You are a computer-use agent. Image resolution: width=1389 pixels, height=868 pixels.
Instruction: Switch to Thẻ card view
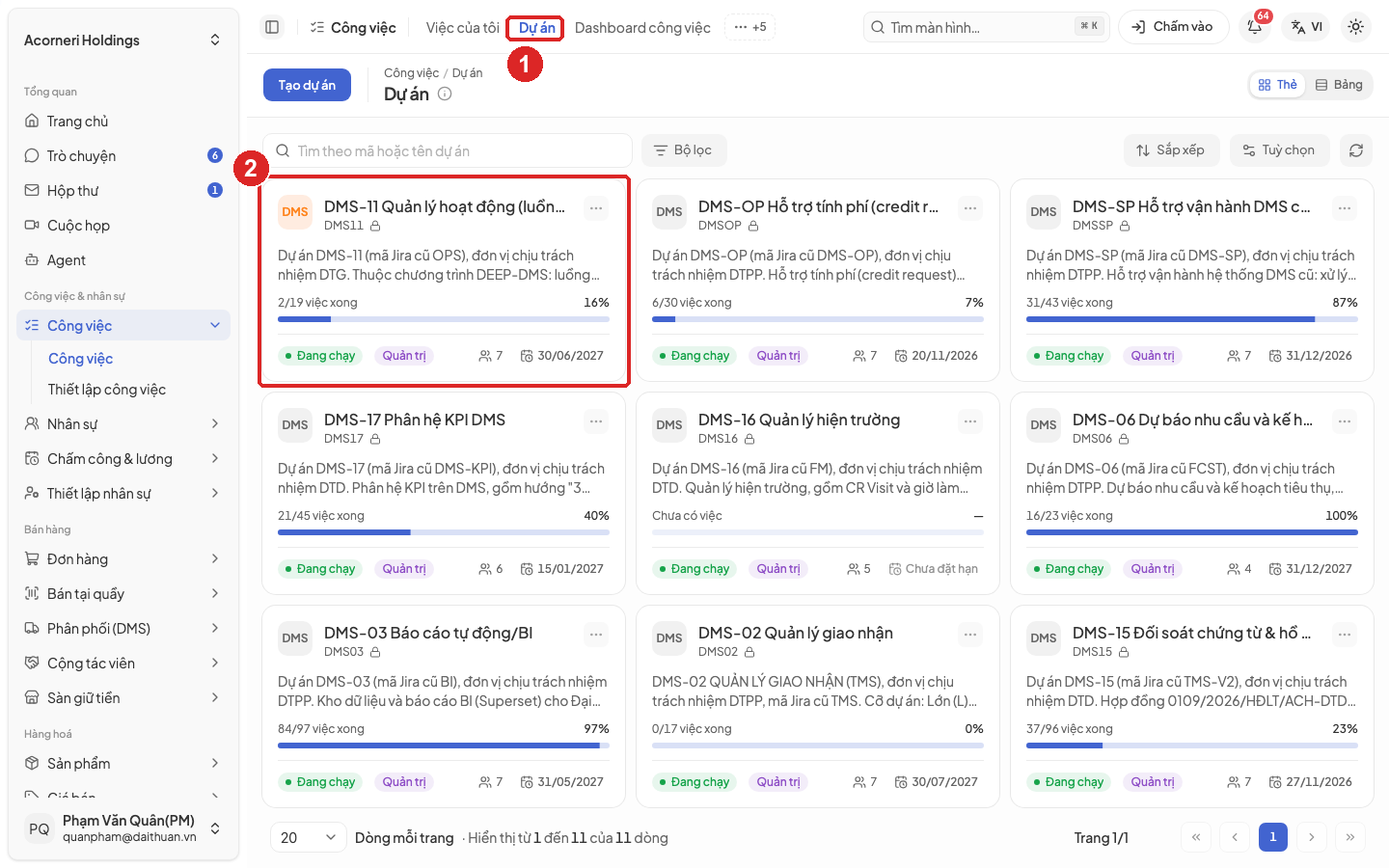[1277, 85]
